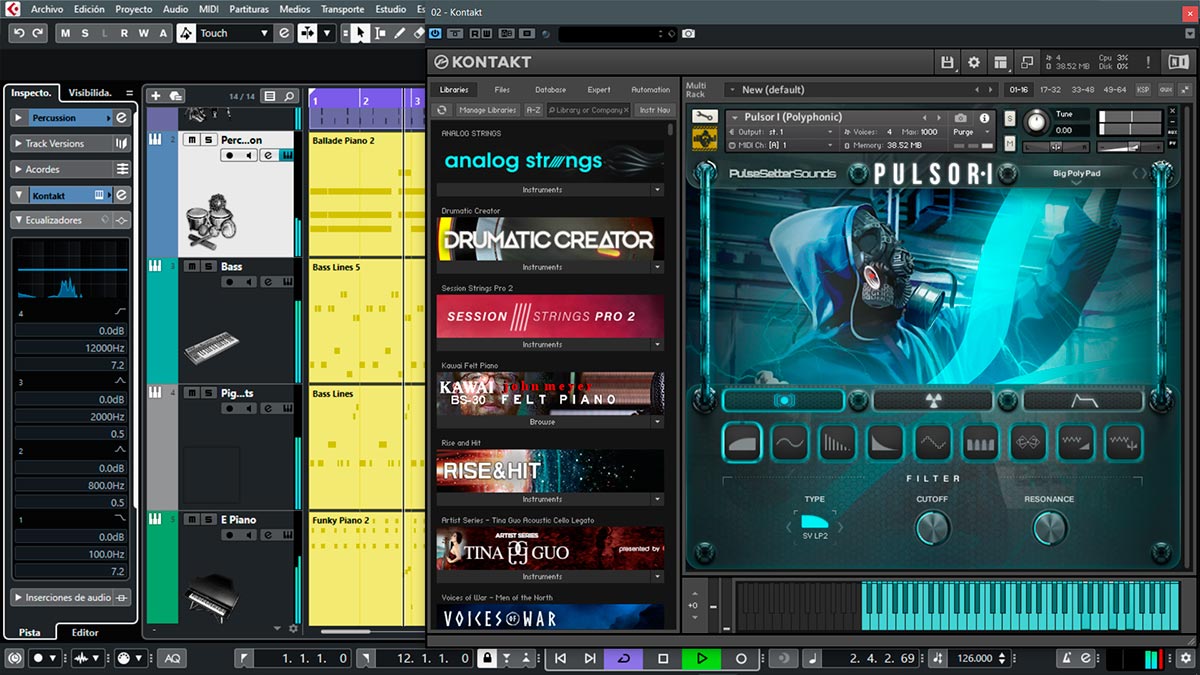Open the Kontakt KSP script editor
This screenshot has width=1200, height=675.
1143,90
